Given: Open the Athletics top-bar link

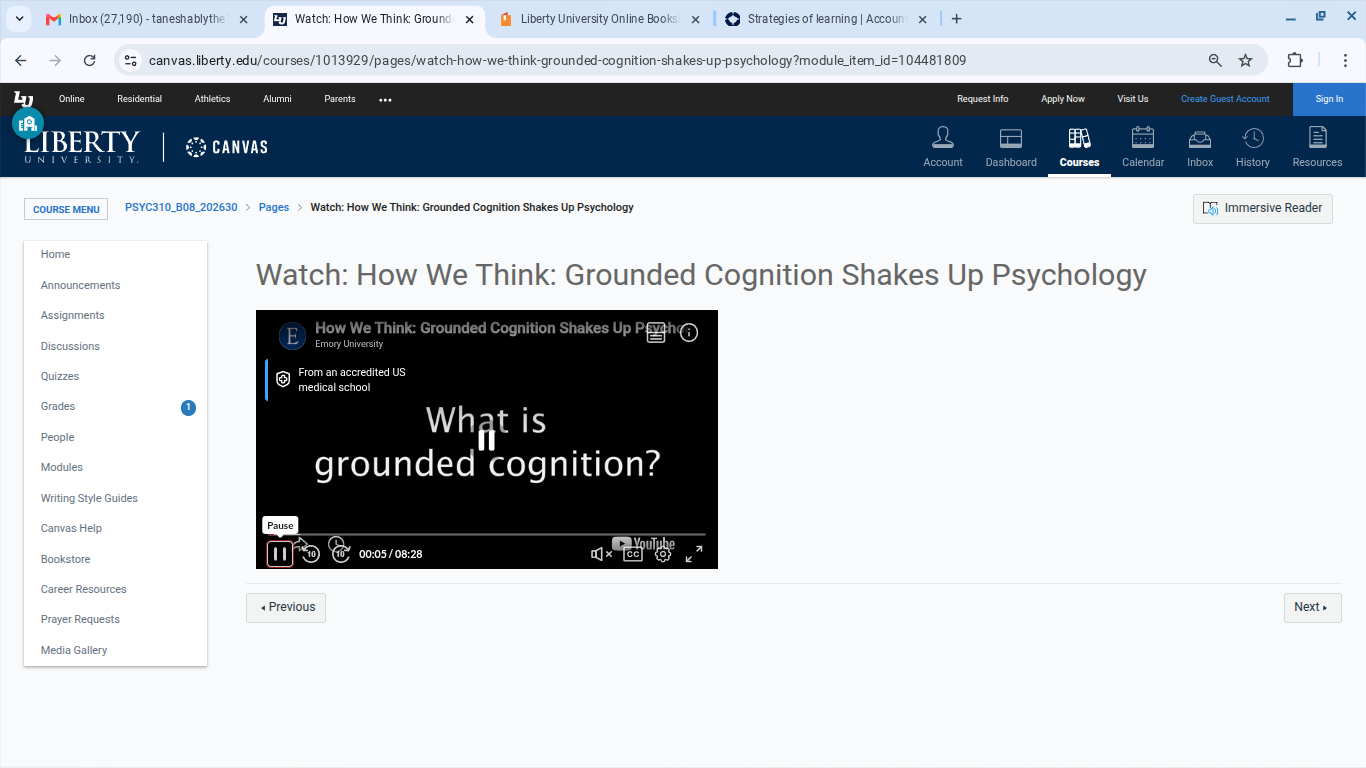Looking at the screenshot, I should click(212, 99).
